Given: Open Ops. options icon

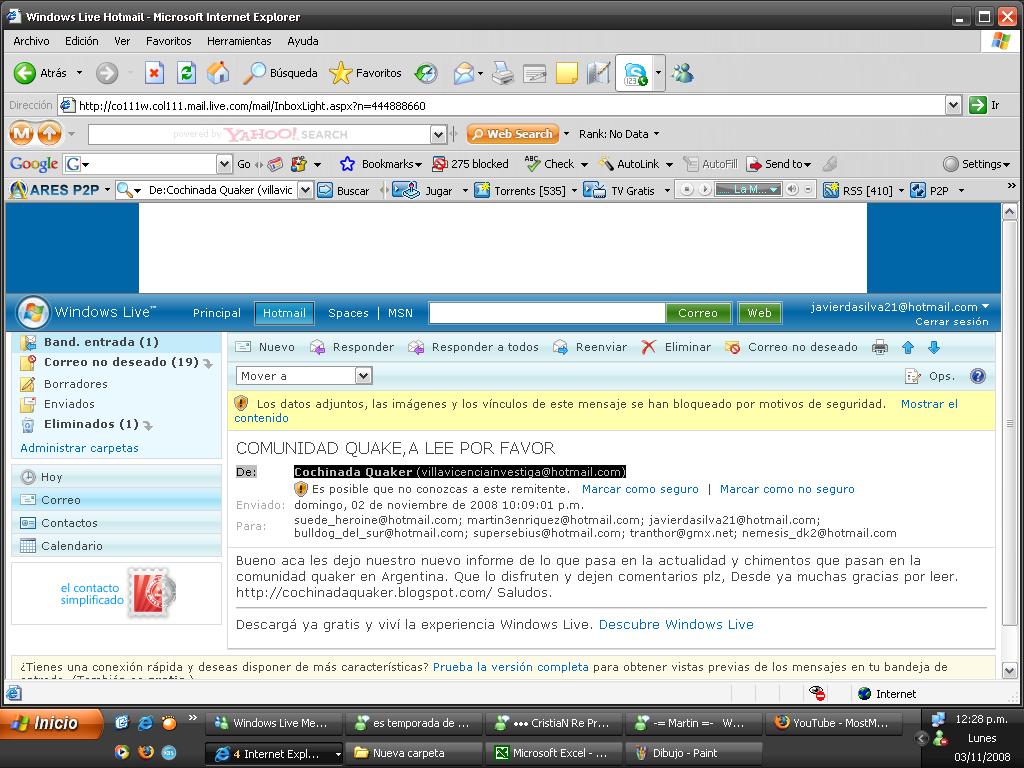Looking at the screenshot, I should tap(930, 376).
